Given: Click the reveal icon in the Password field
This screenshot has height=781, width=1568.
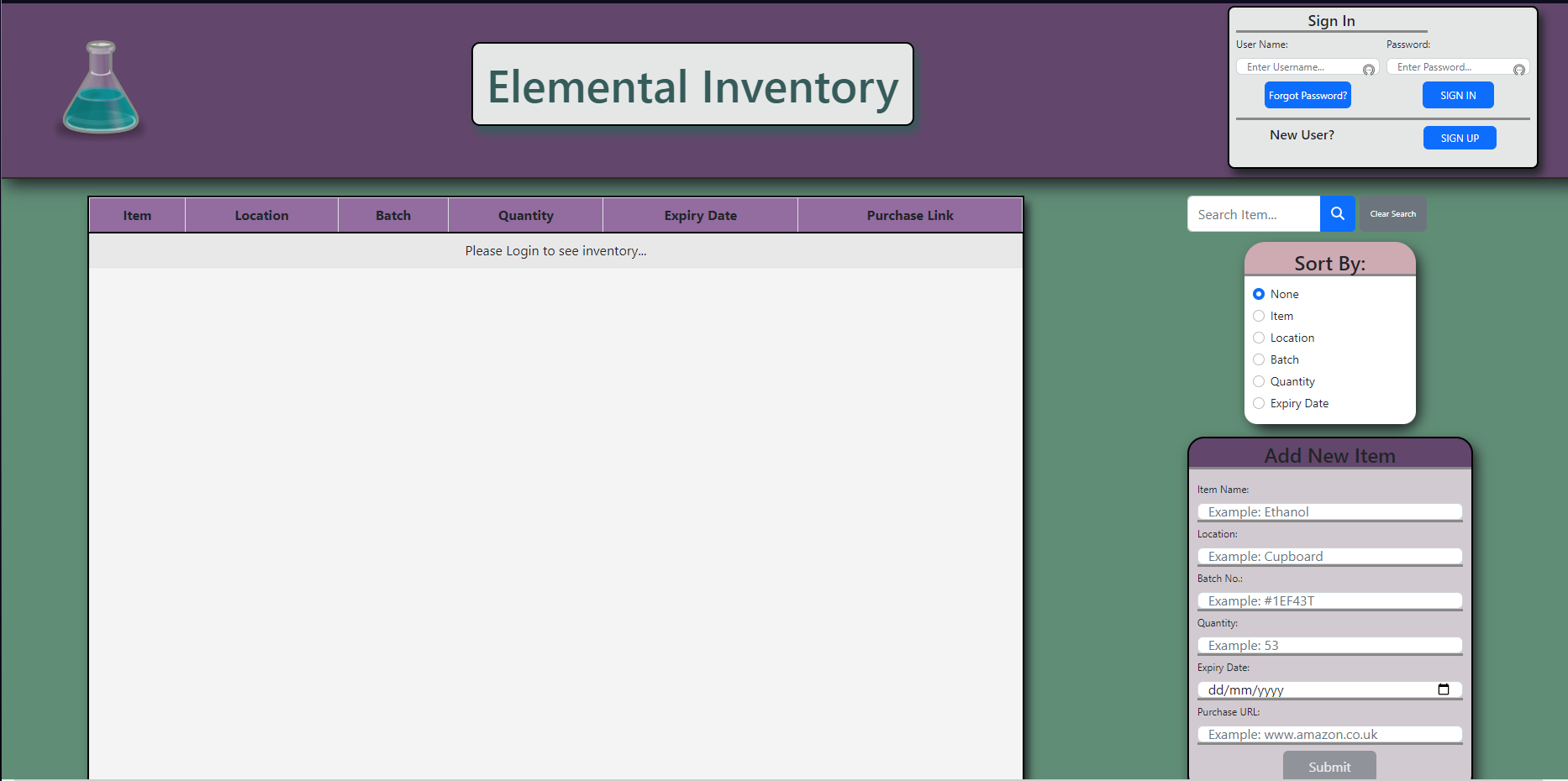Looking at the screenshot, I should pos(1518,67).
